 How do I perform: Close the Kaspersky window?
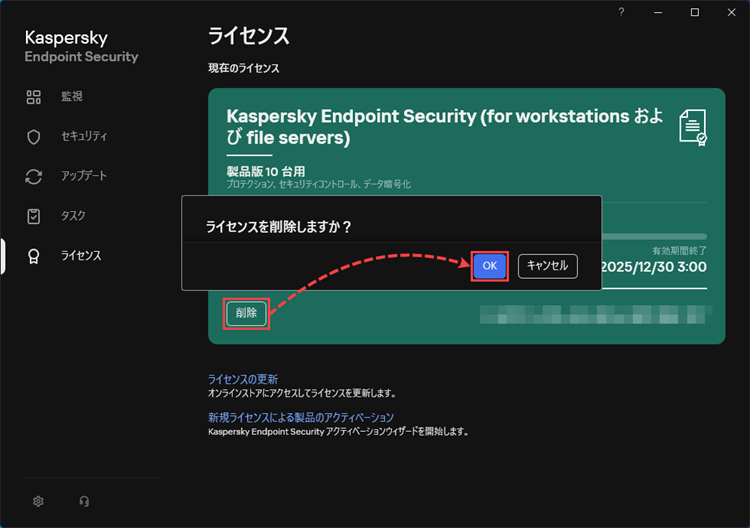tap(731, 12)
